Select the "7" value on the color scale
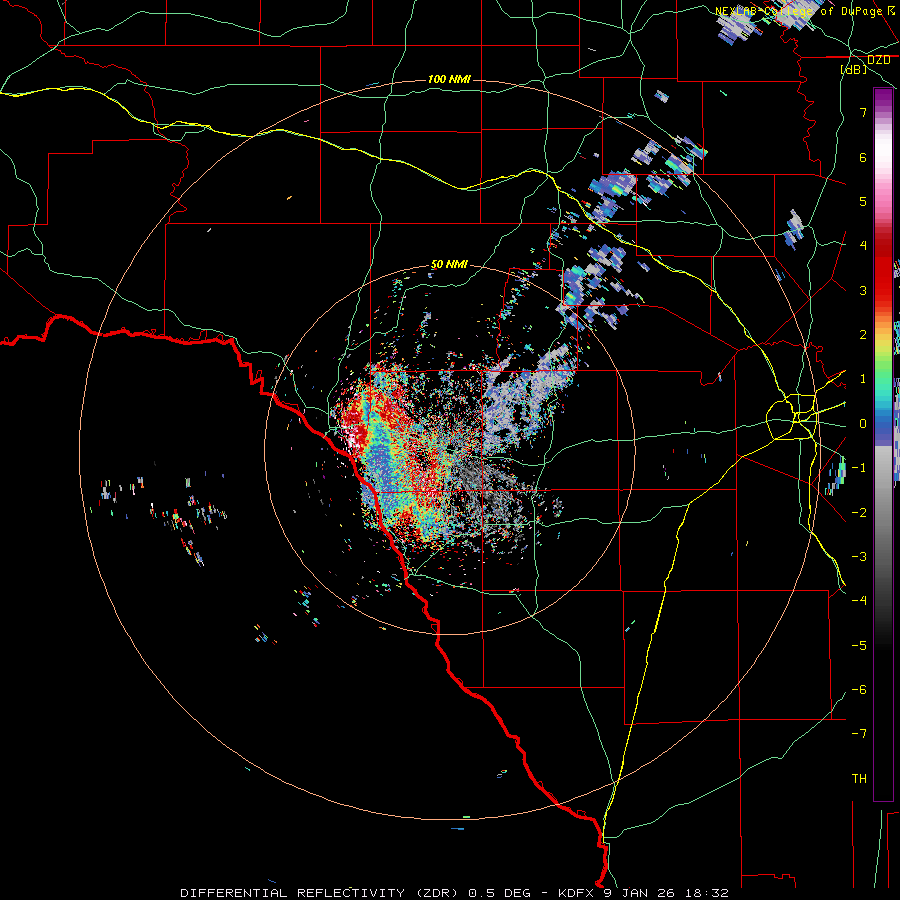 click(x=863, y=112)
